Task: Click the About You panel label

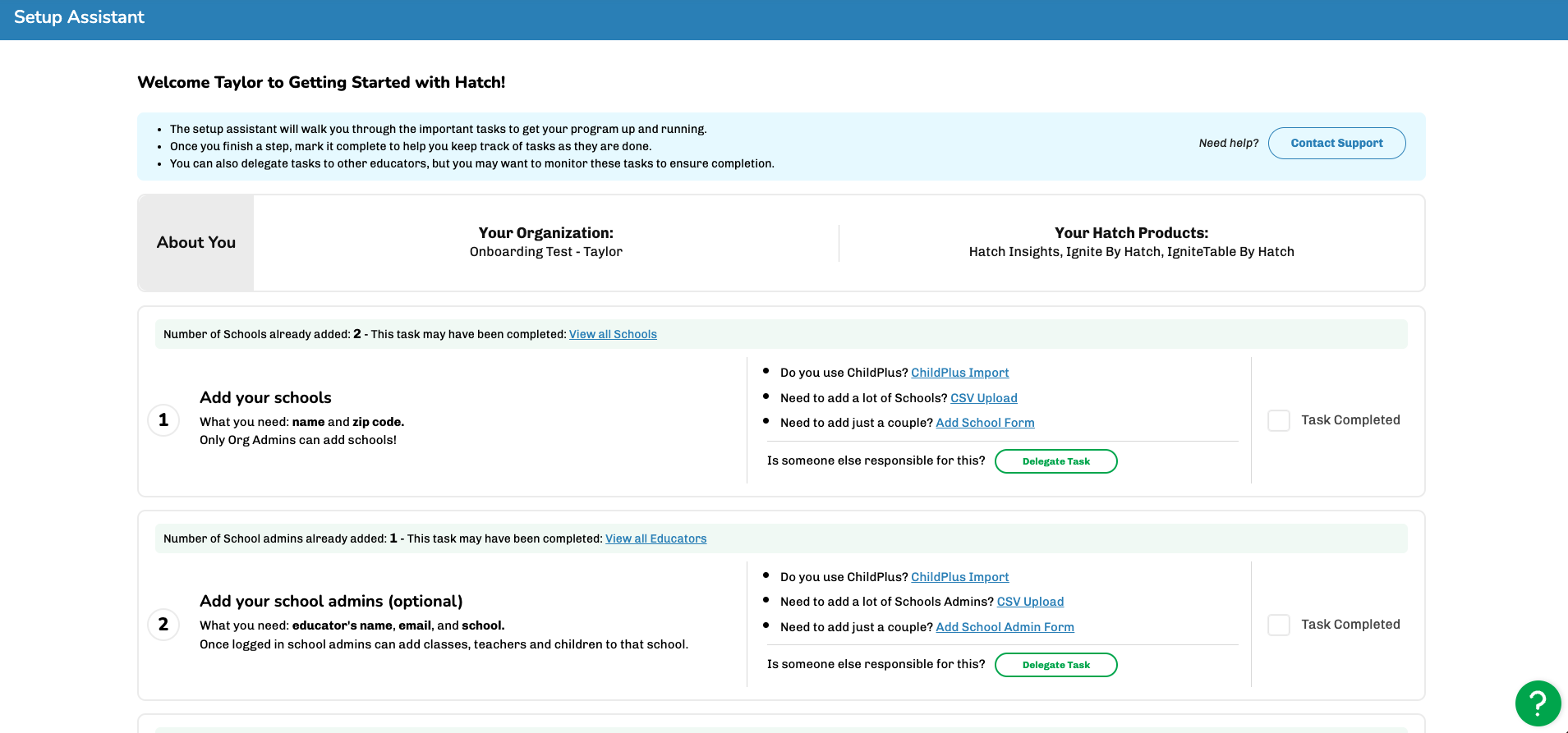Action: click(x=196, y=242)
